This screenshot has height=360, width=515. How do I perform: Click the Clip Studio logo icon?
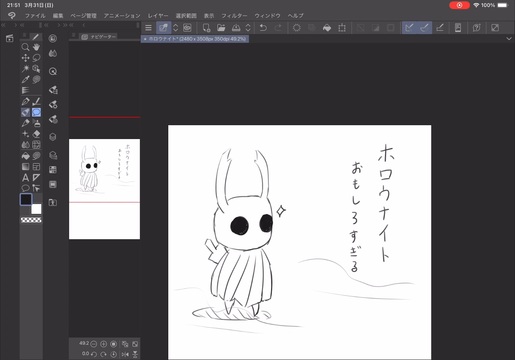12,15
